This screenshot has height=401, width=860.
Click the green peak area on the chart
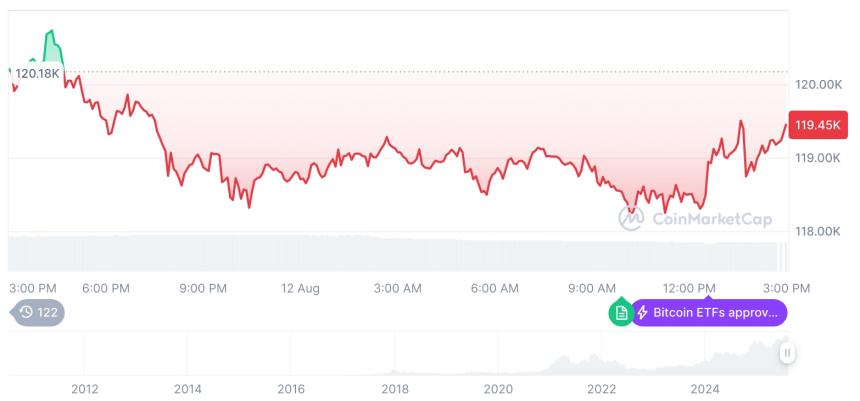(51, 48)
